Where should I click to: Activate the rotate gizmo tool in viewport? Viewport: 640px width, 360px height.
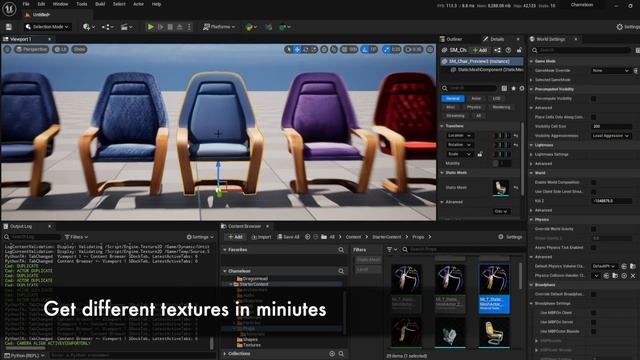[306, 49]
